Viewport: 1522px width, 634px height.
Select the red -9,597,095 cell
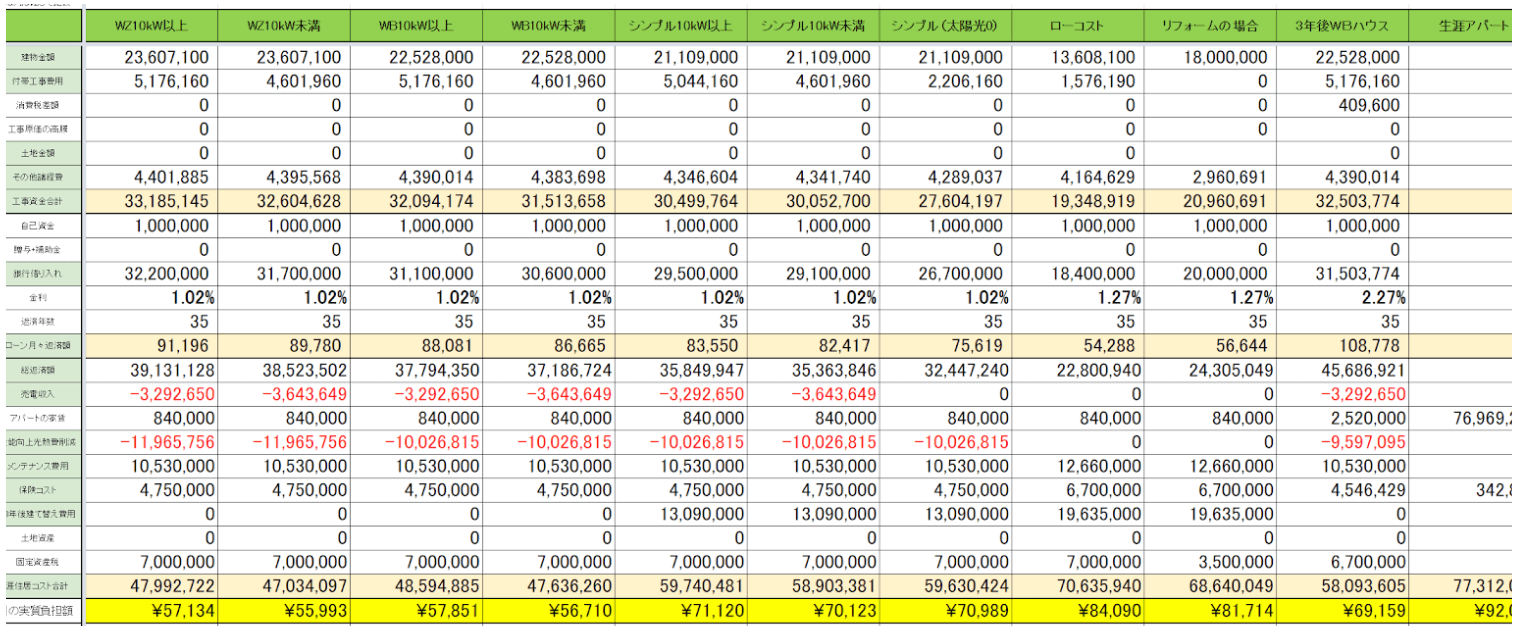[x=1341, y=441]
